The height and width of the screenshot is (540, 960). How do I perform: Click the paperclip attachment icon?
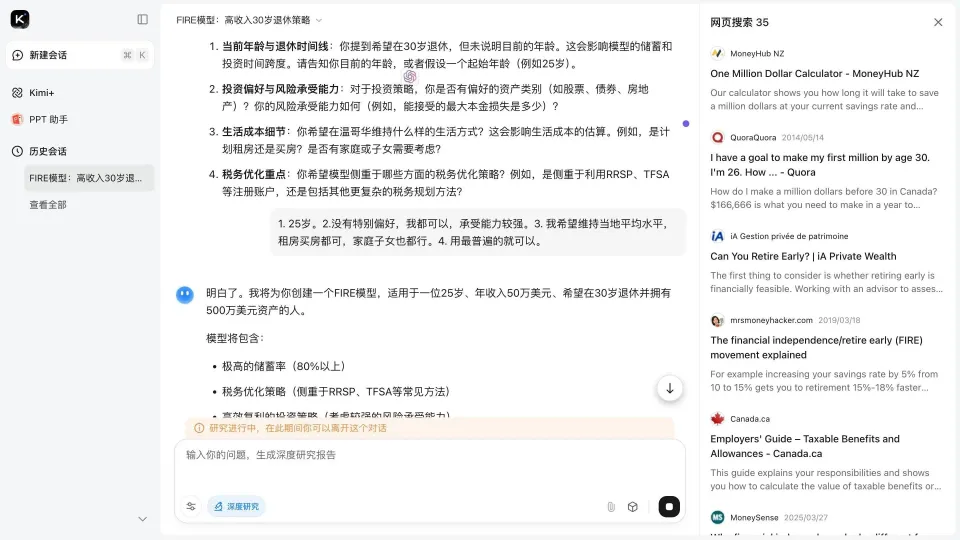click(610, 507)
